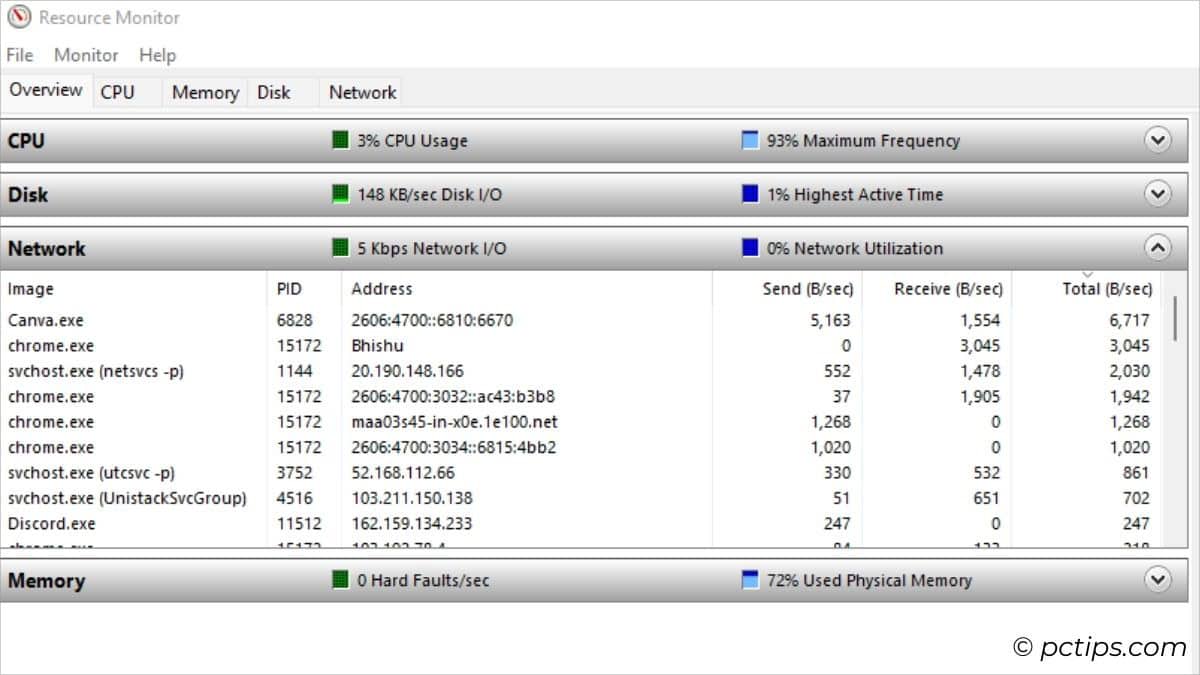This screenshot has height=675, width=1200.
Task: Expand the CPU section
Action: point(1159,140)
